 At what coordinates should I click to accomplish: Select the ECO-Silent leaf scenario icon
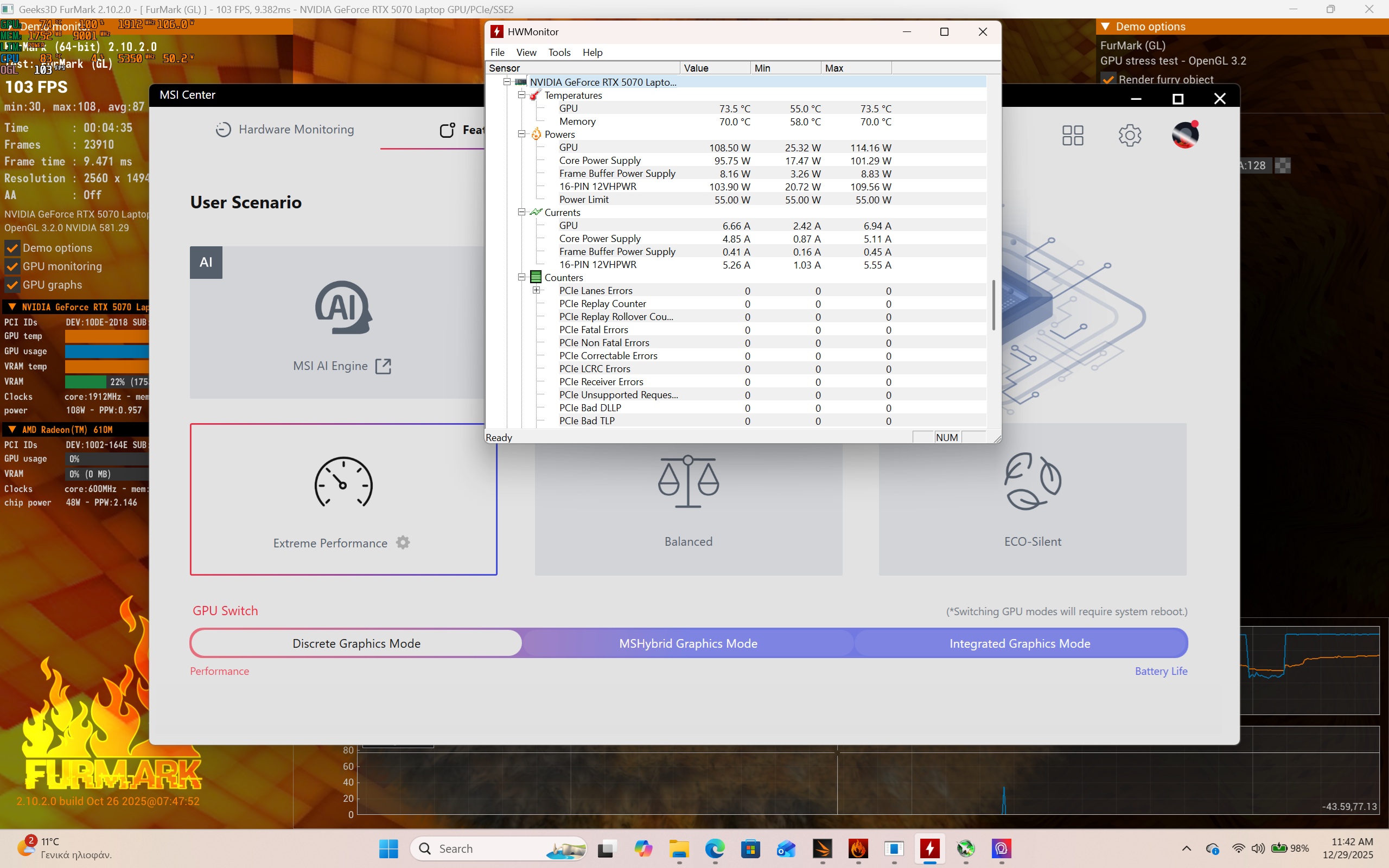1032,481
